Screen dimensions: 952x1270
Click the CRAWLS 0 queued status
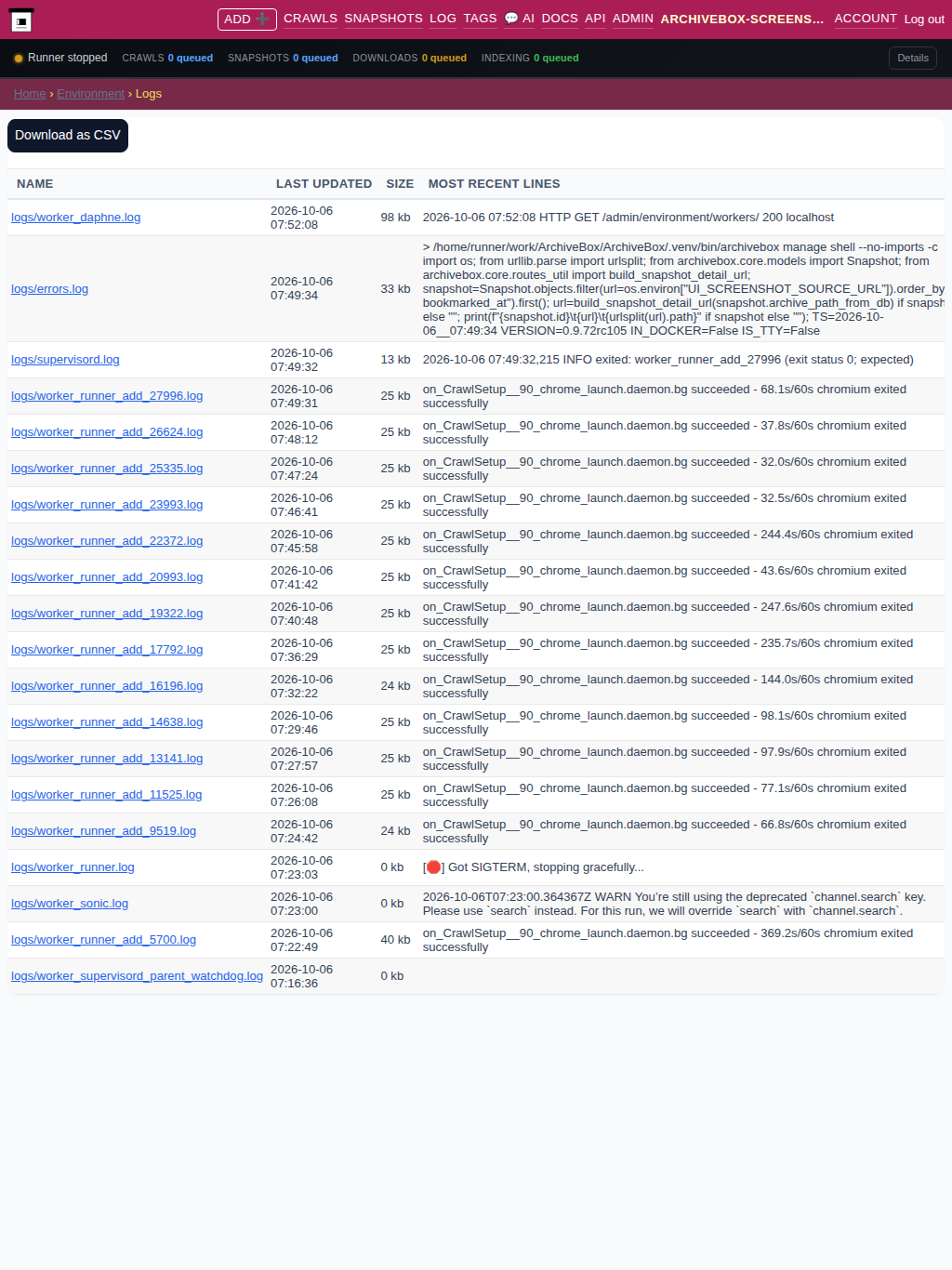[x=167, y=58]
